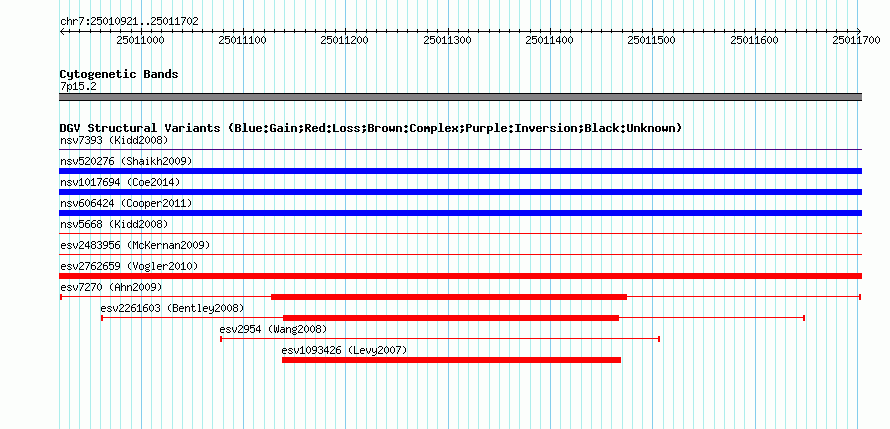Click ruler tick label 25011200

[x=345, y=40]
